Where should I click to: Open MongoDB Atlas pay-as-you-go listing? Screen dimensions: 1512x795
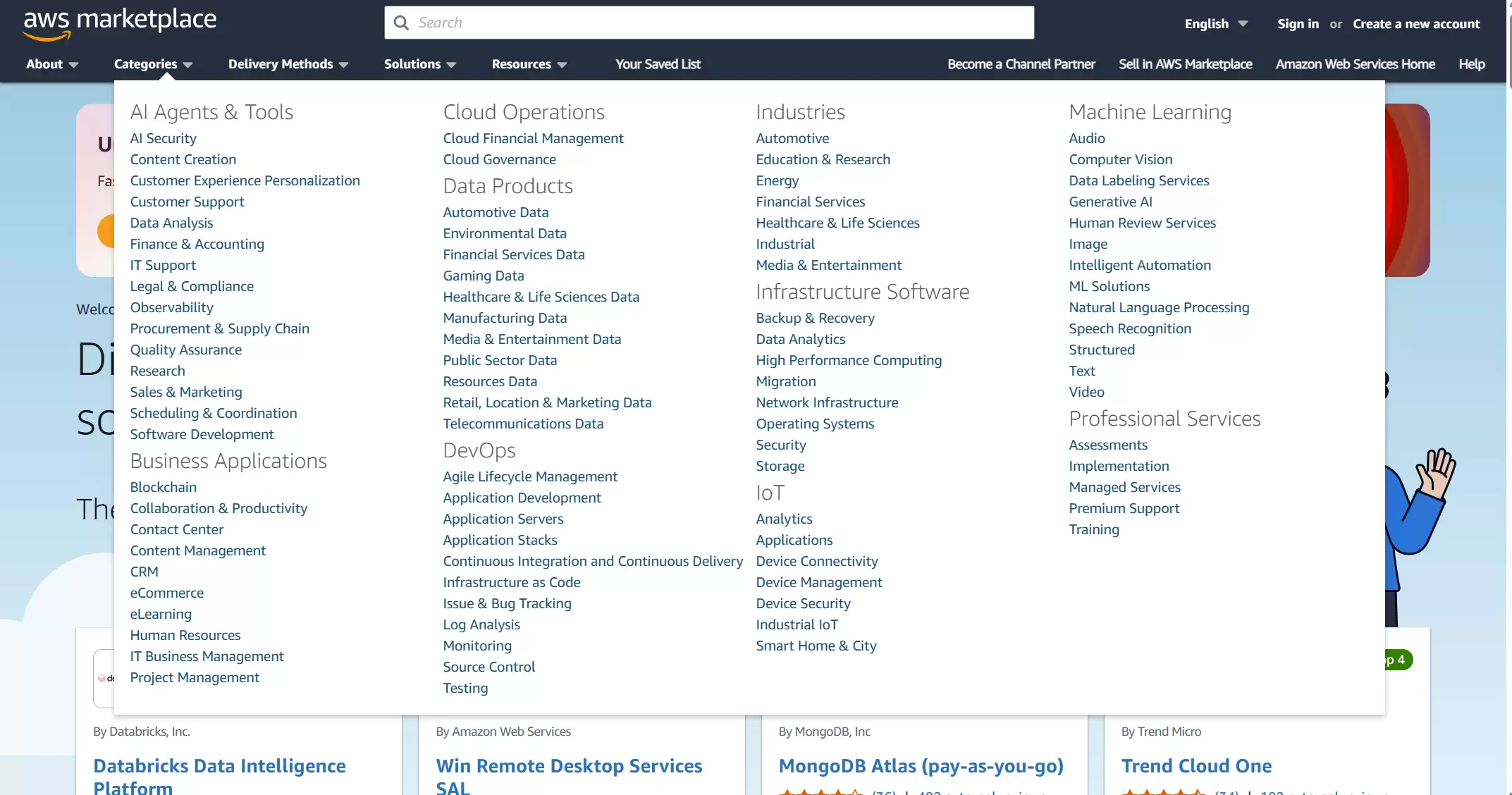pyautogui.click(x=921, y=765)
